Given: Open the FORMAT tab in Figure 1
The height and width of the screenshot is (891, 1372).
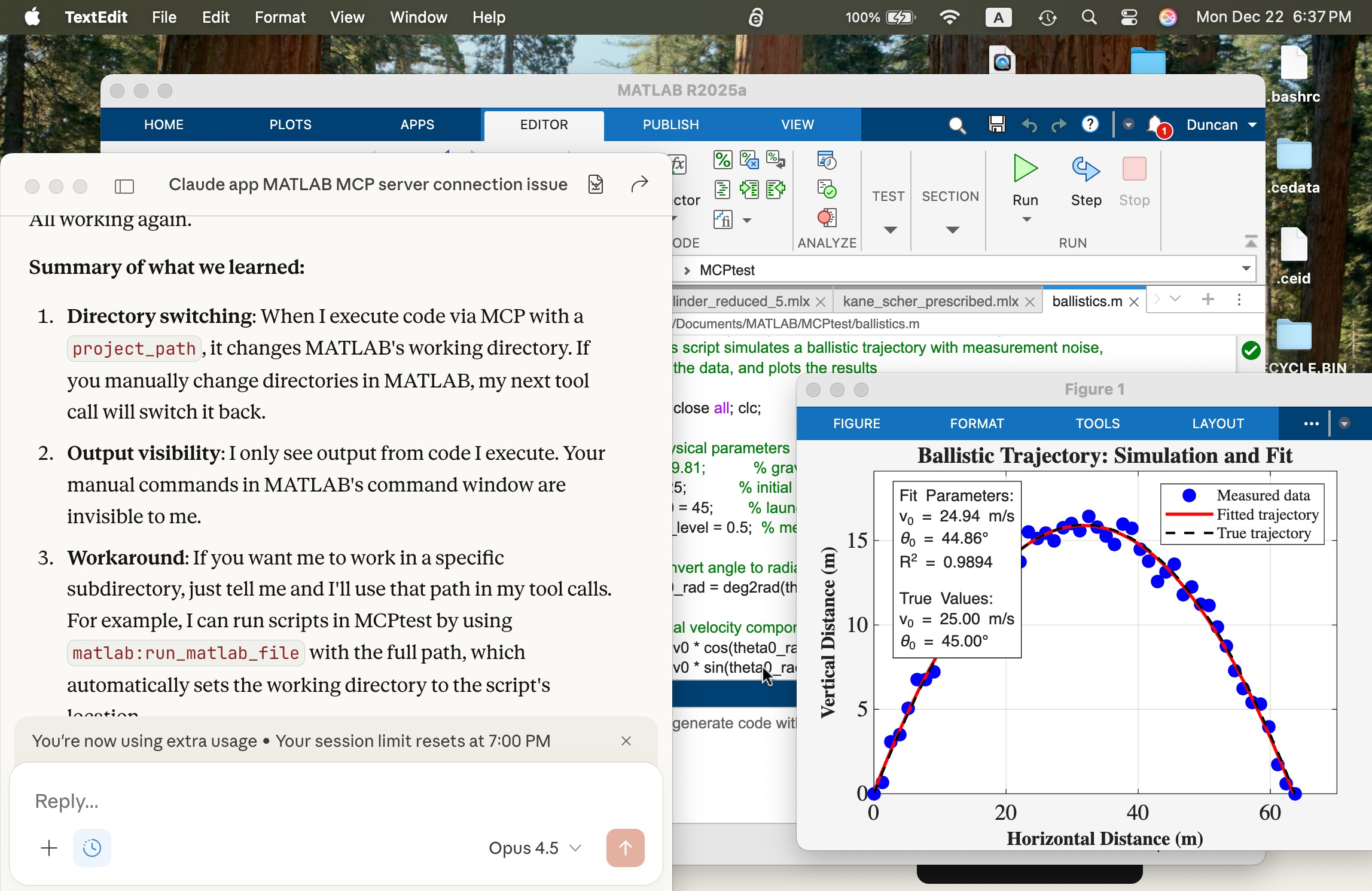Looking at the screenshot, I should click(977, 423).
